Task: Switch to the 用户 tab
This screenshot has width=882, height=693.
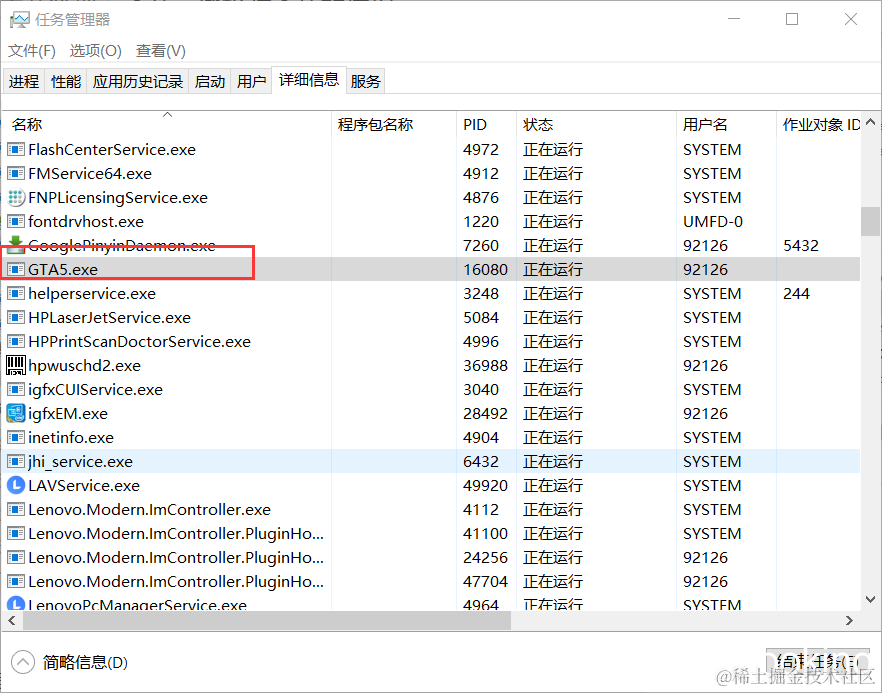Action: (x=251, y=82)
